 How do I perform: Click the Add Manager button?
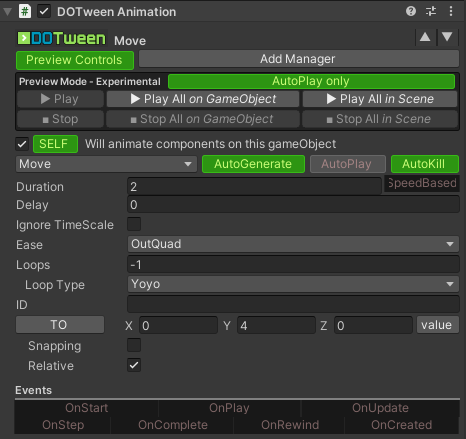point(298,59)
